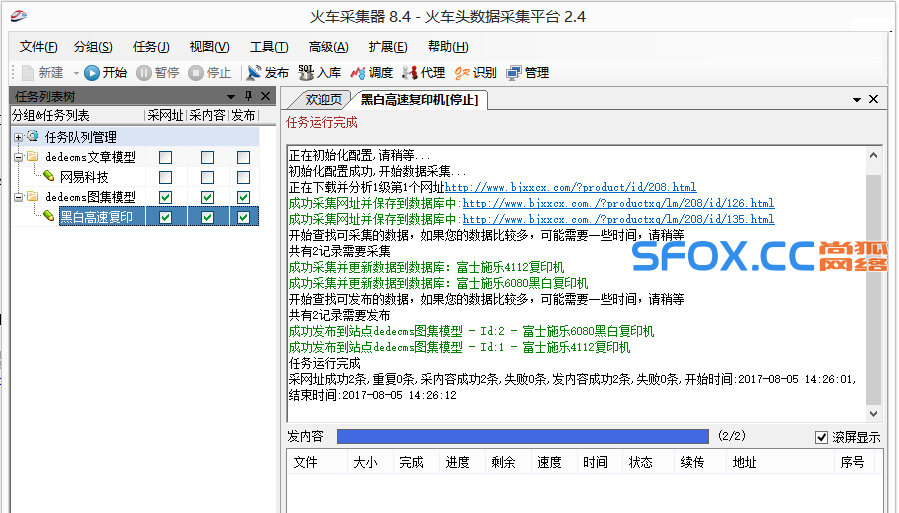Click the Stop (停止) icon
This screenshot has width=899, height=513.
coord(196,73)
